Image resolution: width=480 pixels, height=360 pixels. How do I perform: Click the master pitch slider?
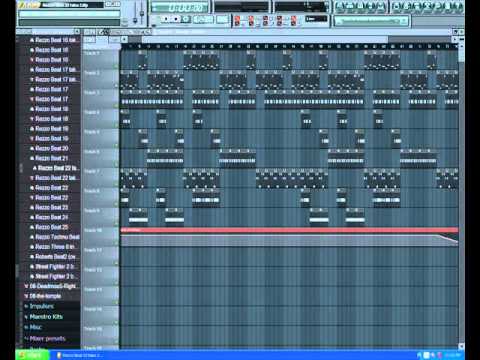(x=142, y=14)
